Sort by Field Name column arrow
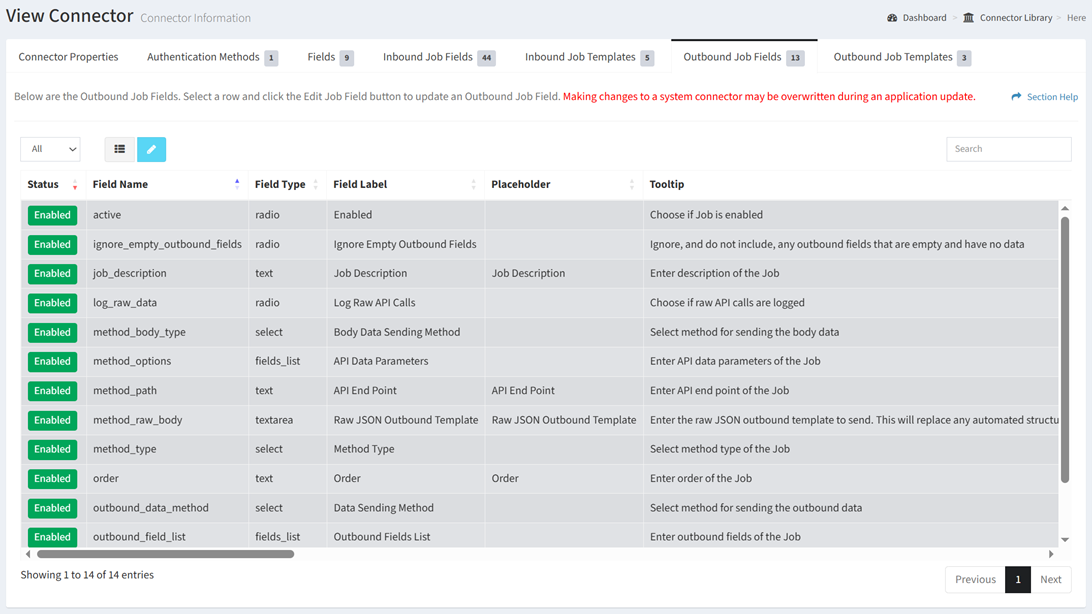Image resolution: width=1092 pixels, height=614 pixels. click(x=237, y=184)
